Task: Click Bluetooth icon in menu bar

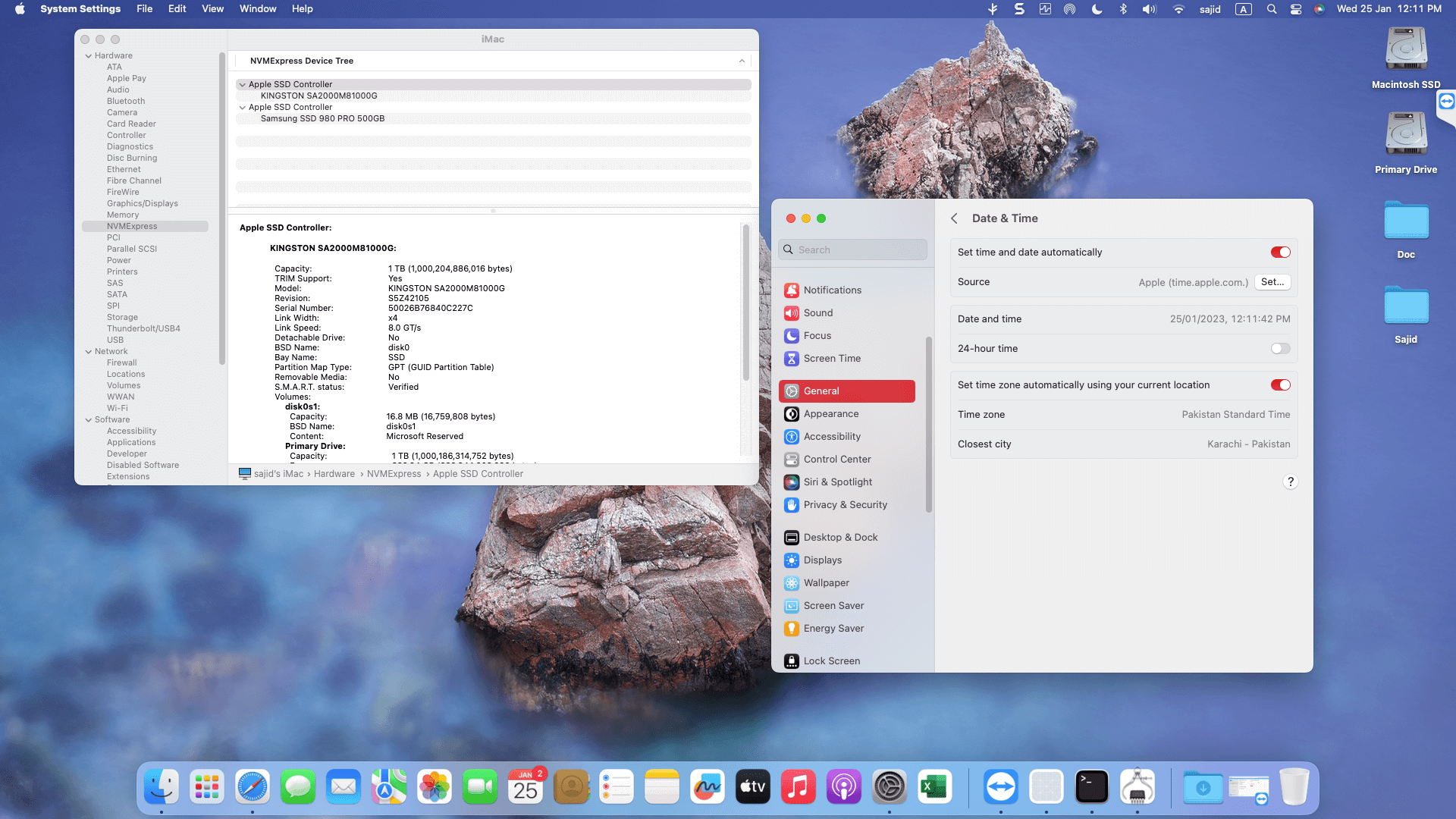Action: (1123, 8)
